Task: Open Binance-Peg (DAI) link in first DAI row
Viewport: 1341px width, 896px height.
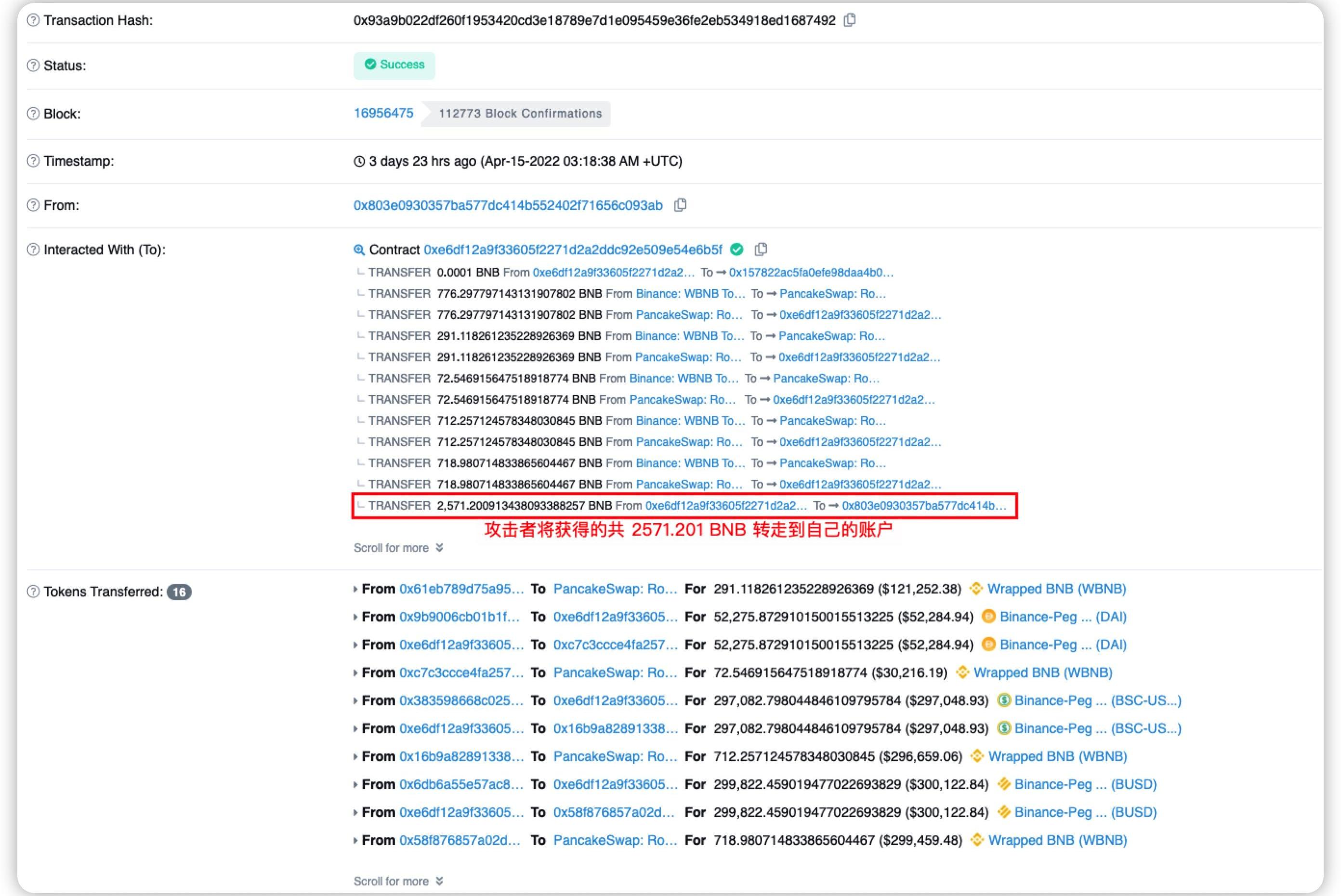Action: click(1063, 617)
